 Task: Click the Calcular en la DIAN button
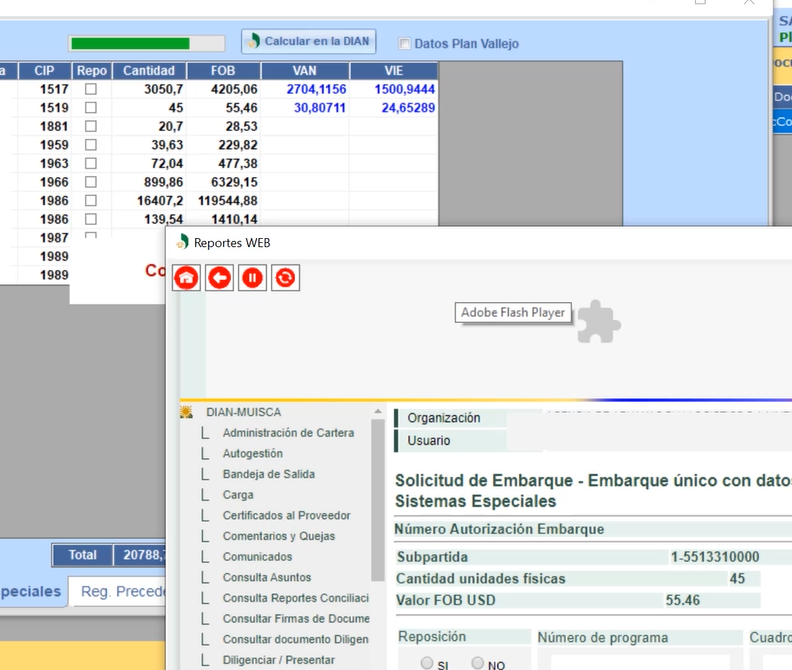(308, 42)
